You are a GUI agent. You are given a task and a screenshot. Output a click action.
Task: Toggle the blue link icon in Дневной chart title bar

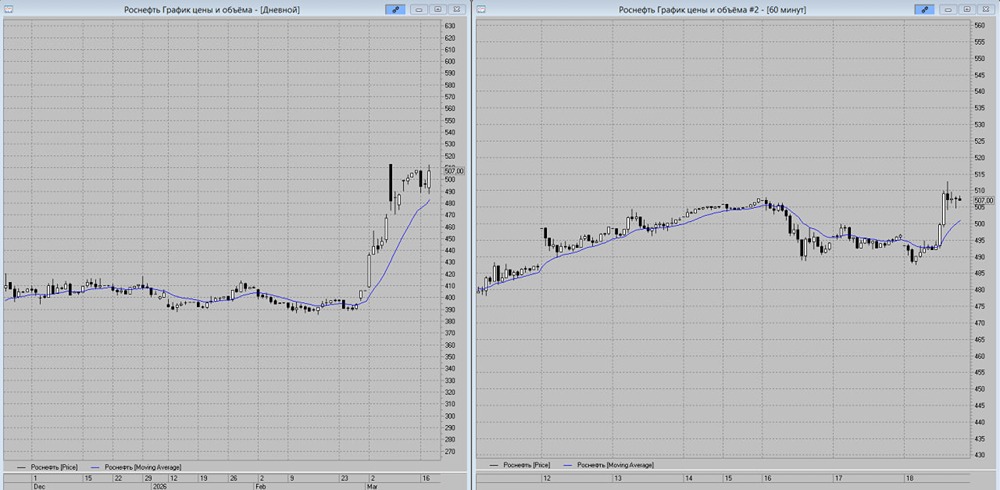(x=394, y=10)
